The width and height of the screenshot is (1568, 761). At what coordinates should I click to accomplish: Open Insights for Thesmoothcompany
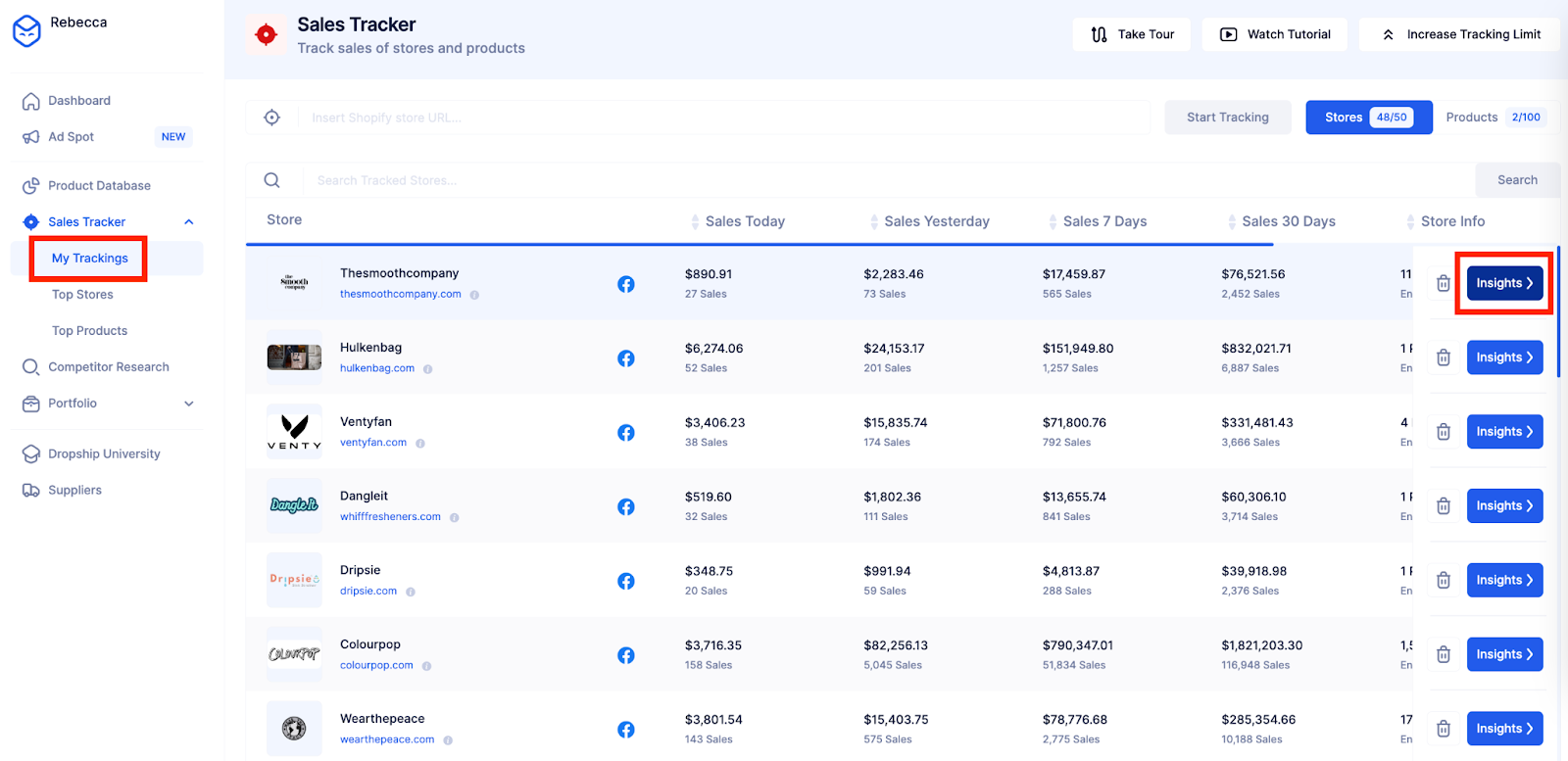(x=1504, y=283)
